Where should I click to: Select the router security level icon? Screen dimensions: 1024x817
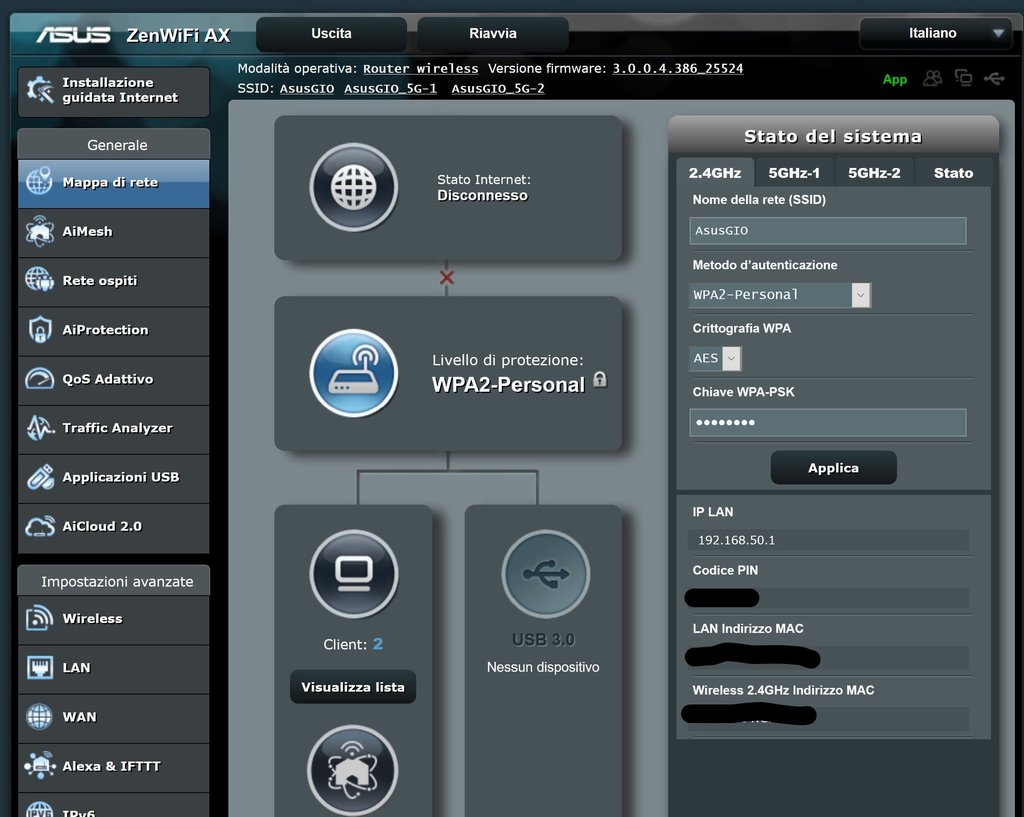coord(353,373)
